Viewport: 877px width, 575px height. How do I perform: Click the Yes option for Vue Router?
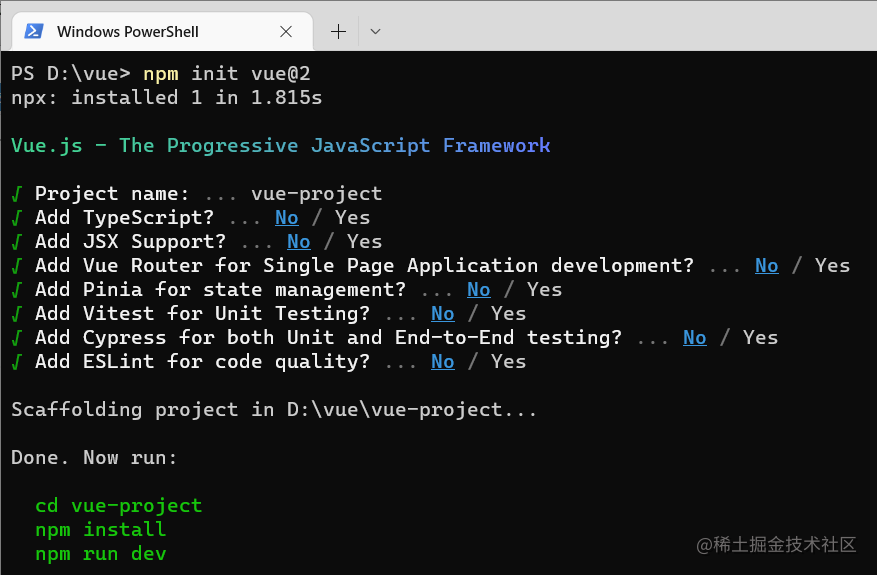click(x=832, y=266)
